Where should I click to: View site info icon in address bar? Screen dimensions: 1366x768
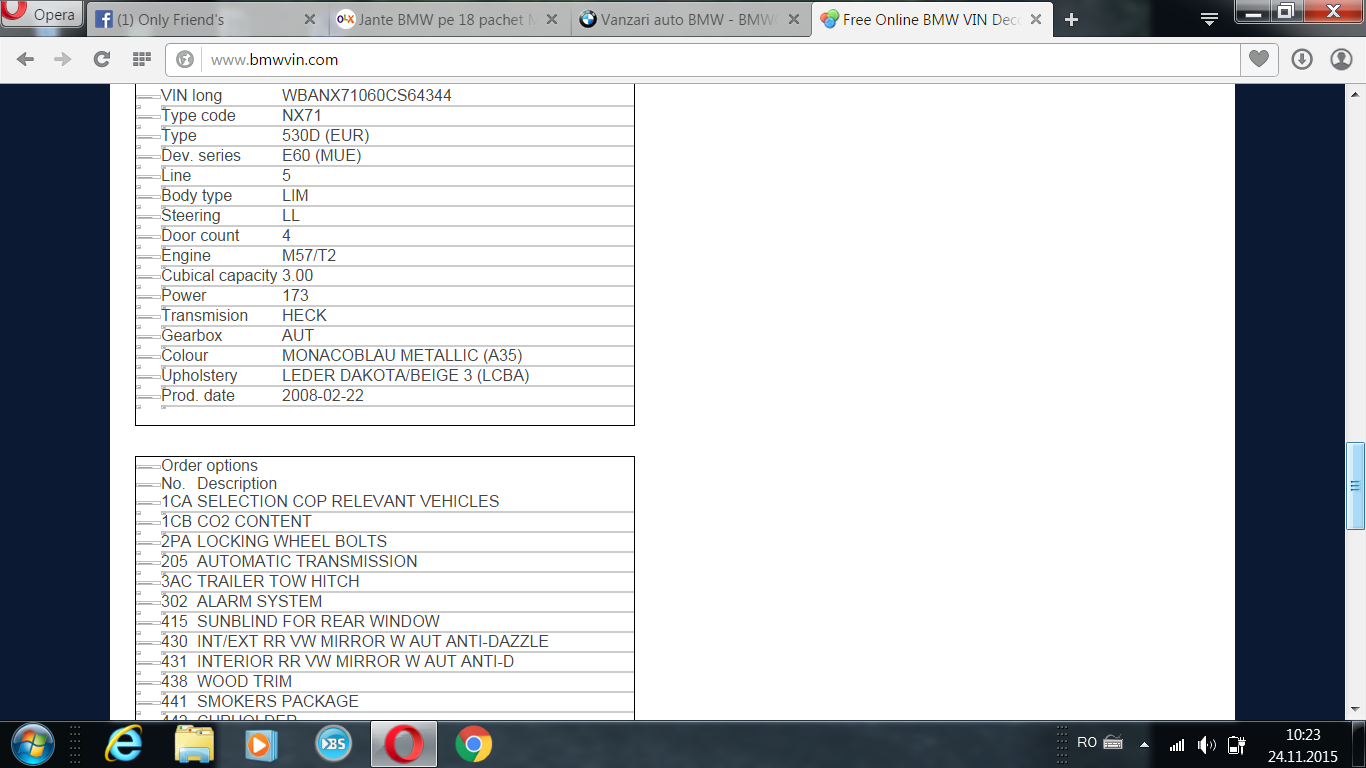coord(185,60)
